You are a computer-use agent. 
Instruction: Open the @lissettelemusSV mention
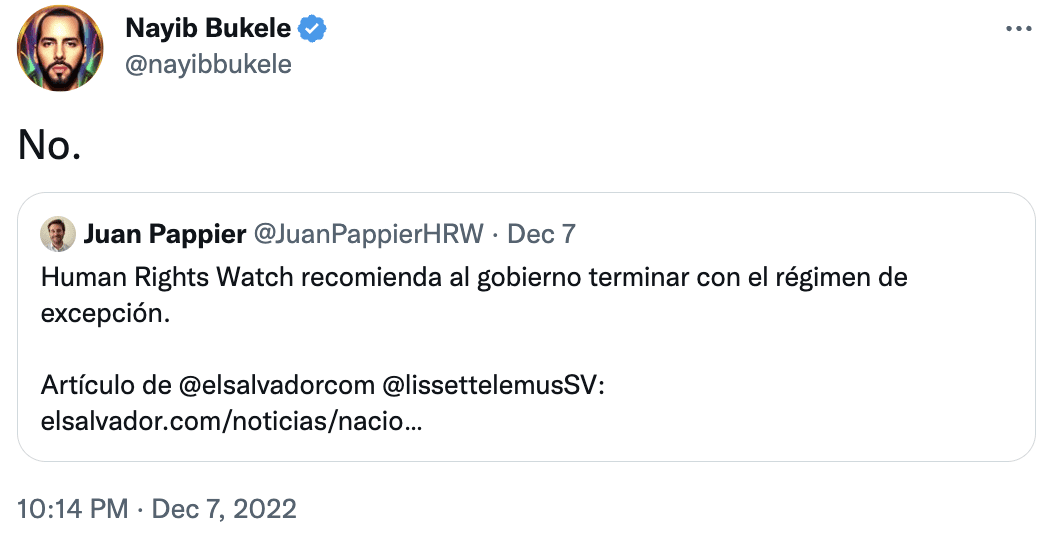tap(493, 385)
